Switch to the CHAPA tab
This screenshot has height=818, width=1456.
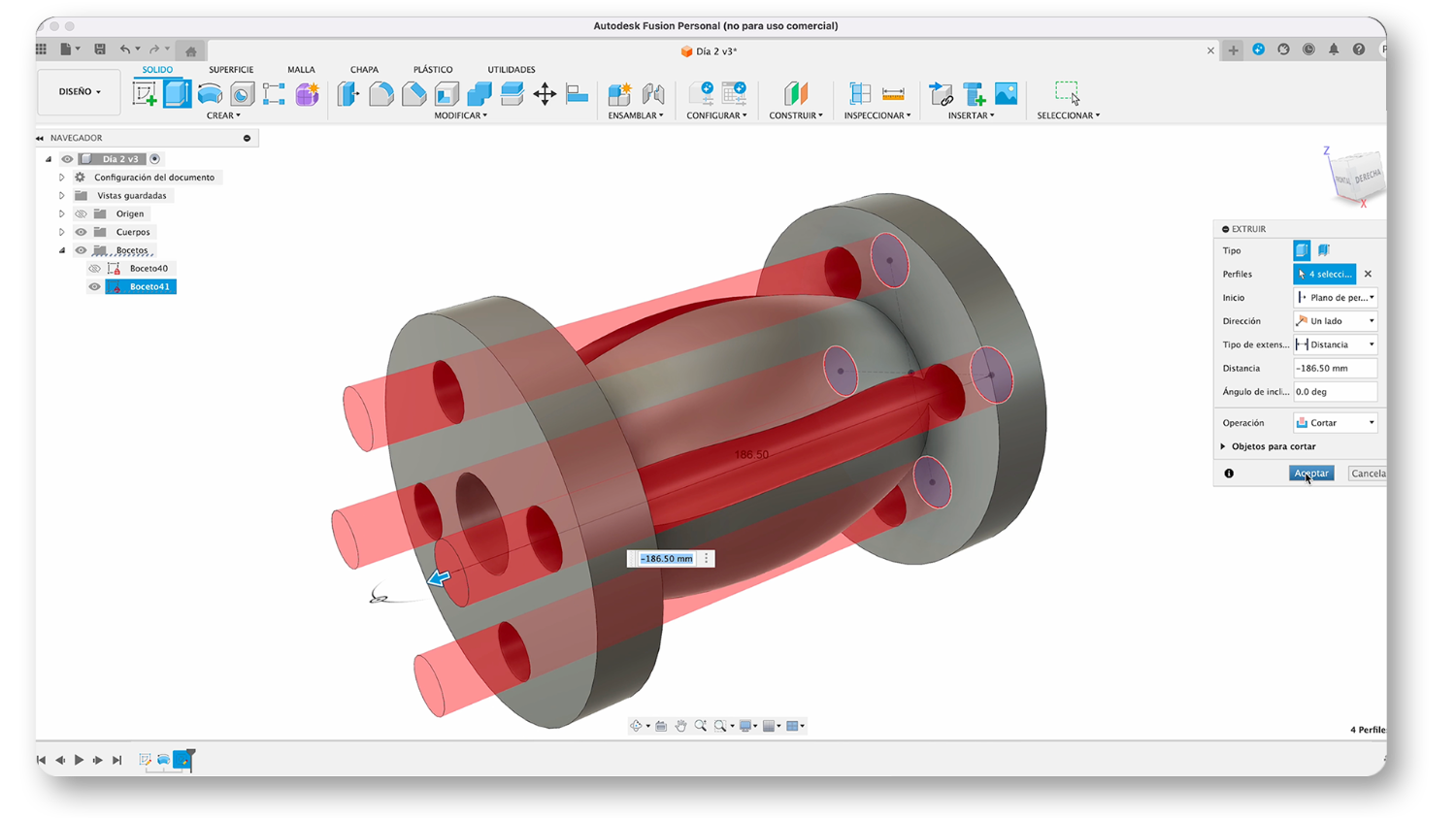point(364,70)
